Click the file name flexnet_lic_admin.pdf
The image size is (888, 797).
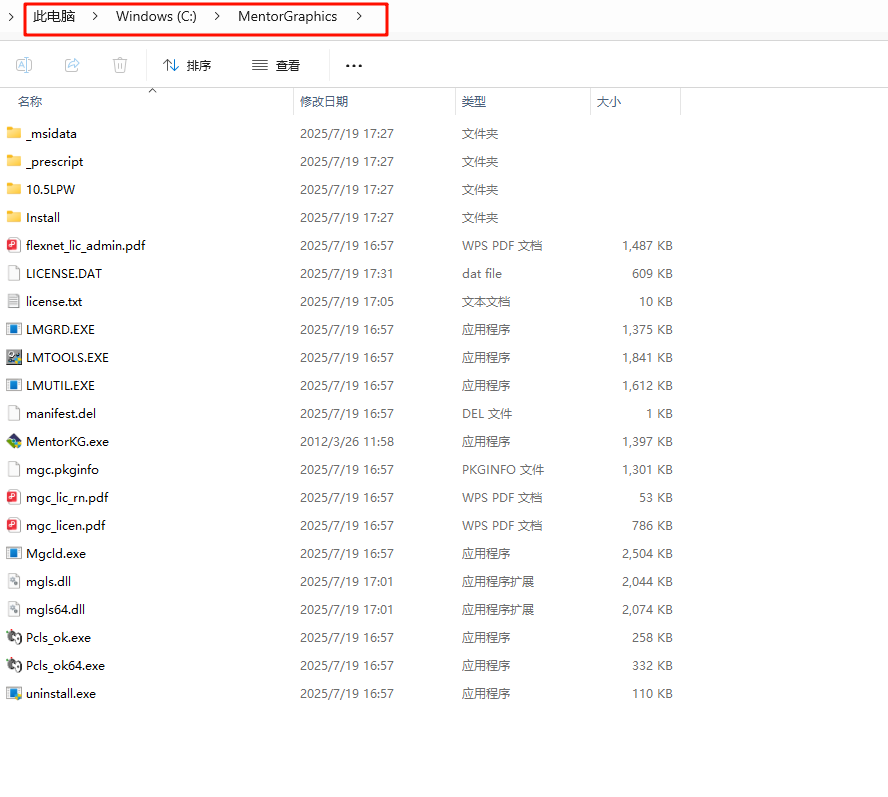pyautogui.click(x=86, y=246)
